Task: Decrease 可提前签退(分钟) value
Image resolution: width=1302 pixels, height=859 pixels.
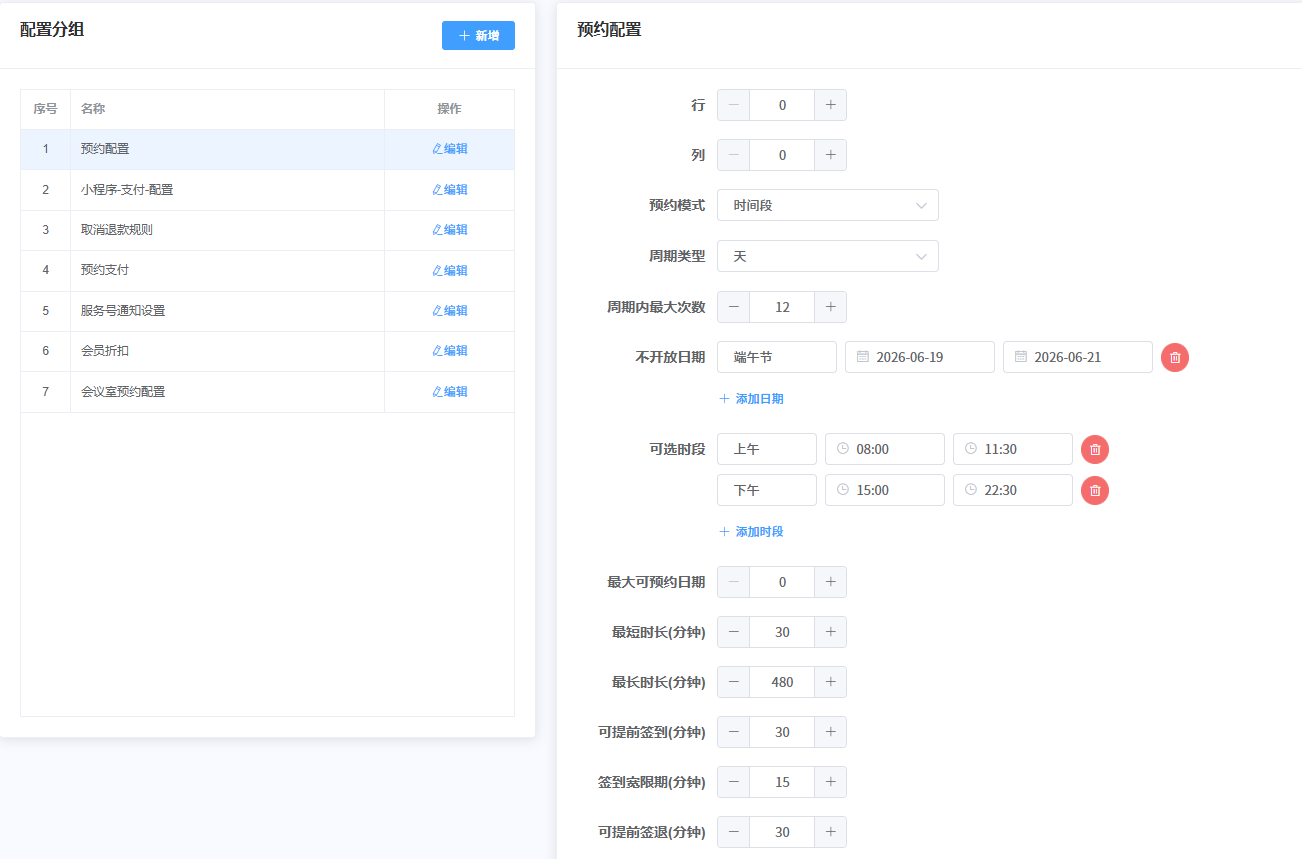Action: tap(734, 832)
